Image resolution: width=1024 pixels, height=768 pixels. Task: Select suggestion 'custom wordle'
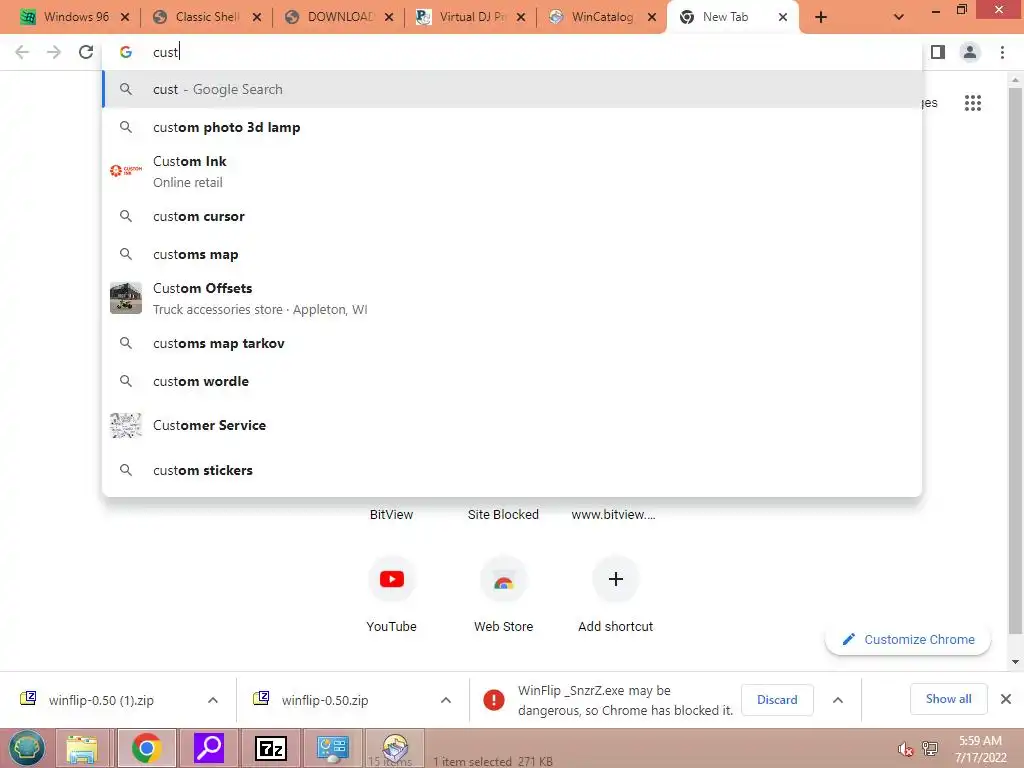[x=512, y=381]
